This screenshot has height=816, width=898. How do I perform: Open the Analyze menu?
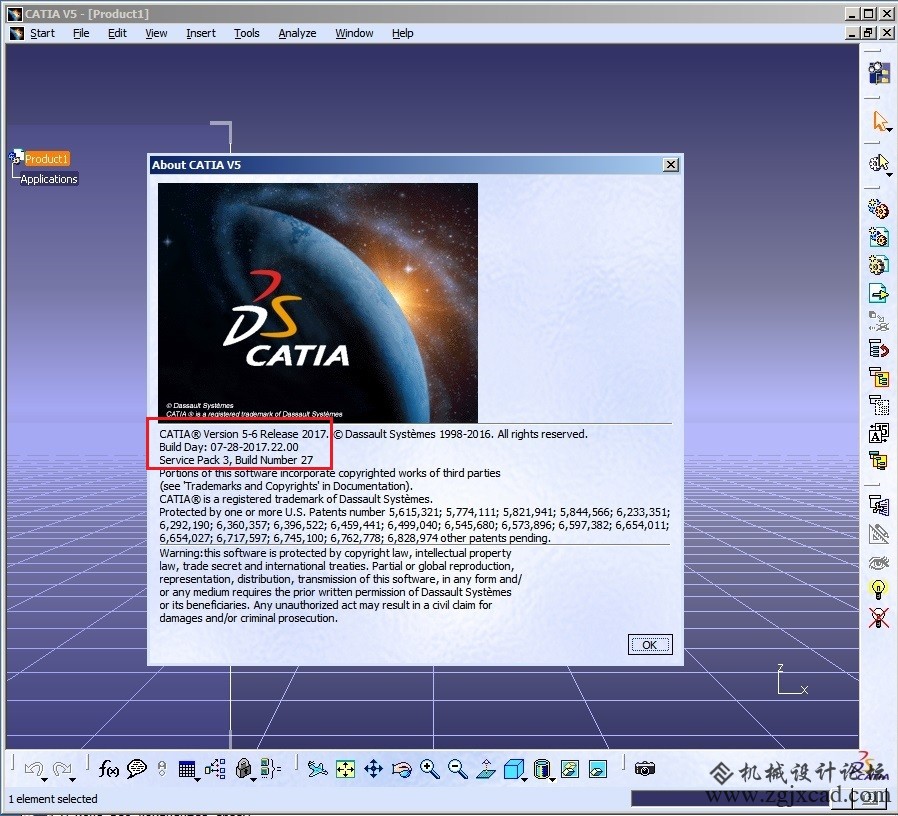297,33
